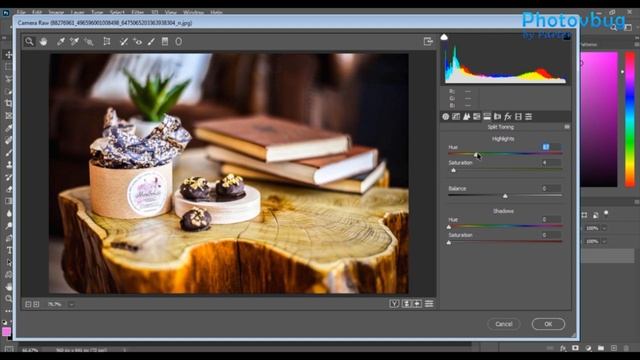This screenshot has height=360, width=640.
Task: Focus the Shadows Hue value field
Action: point(551,219)
